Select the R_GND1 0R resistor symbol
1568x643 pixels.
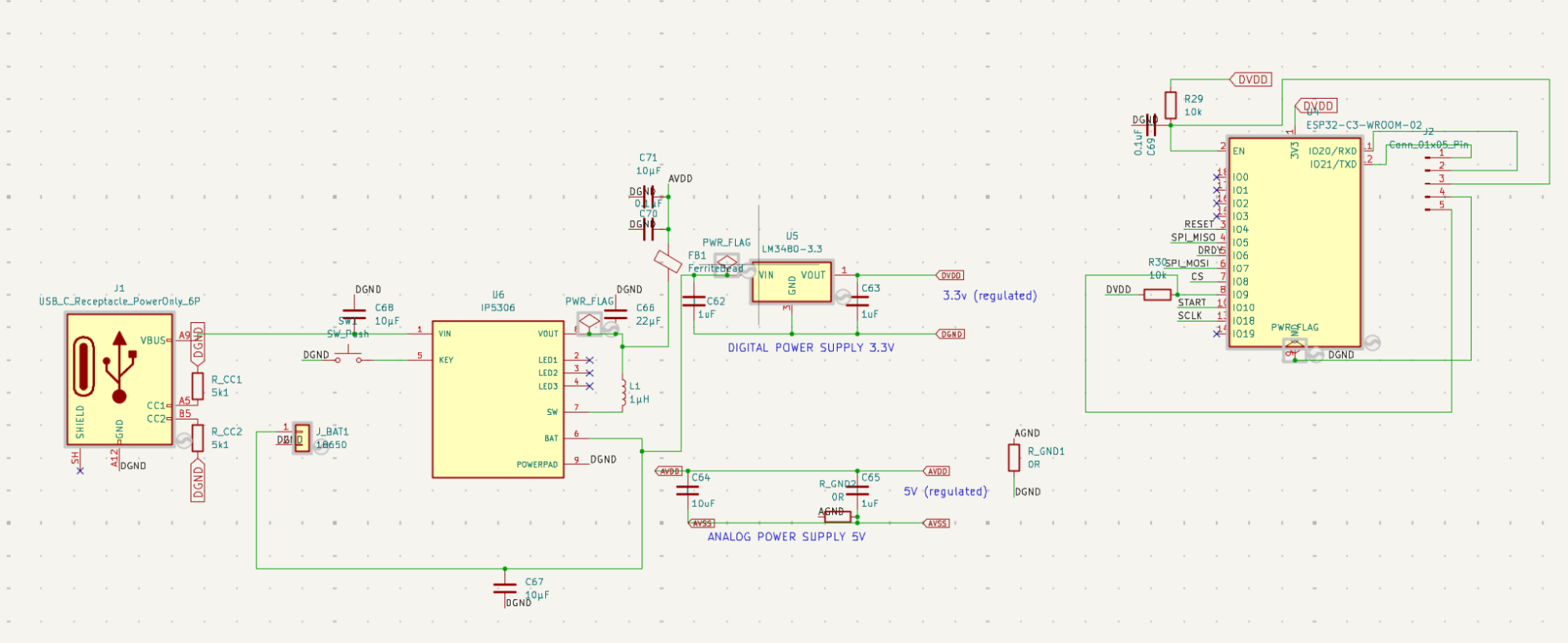(1014, 458)
